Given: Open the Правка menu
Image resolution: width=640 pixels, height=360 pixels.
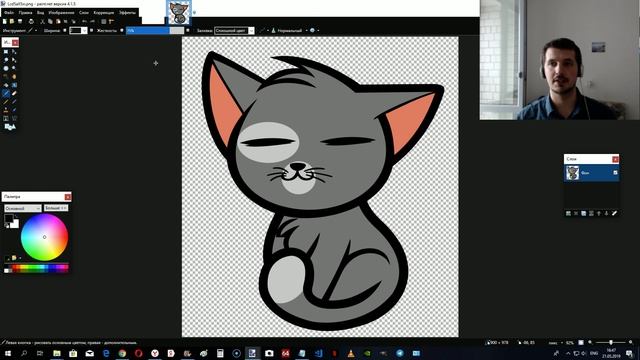Looking at the screenshot, I should pyautogui.click(x=25, y=13).
